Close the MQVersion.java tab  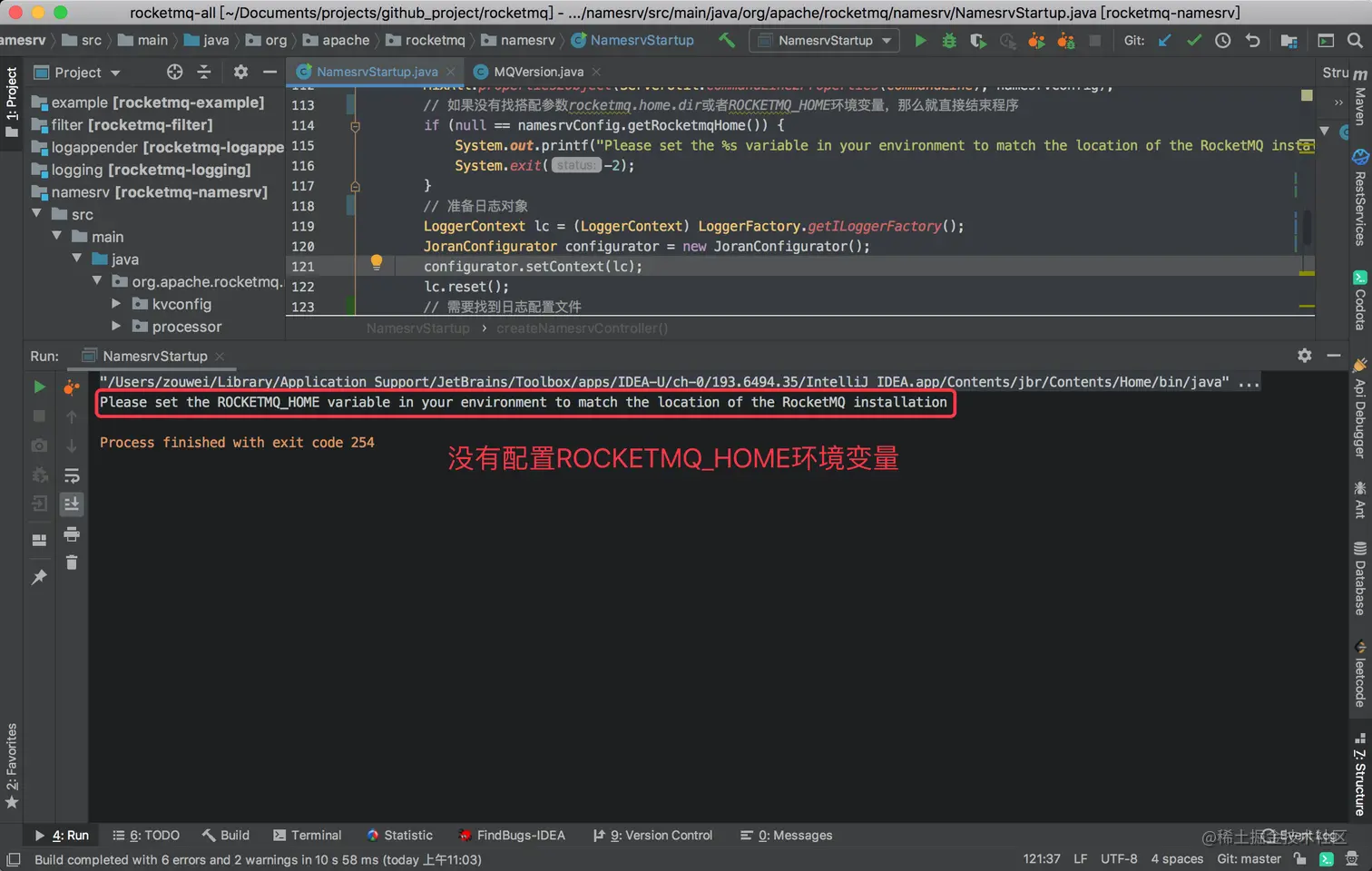click(596, 72)
